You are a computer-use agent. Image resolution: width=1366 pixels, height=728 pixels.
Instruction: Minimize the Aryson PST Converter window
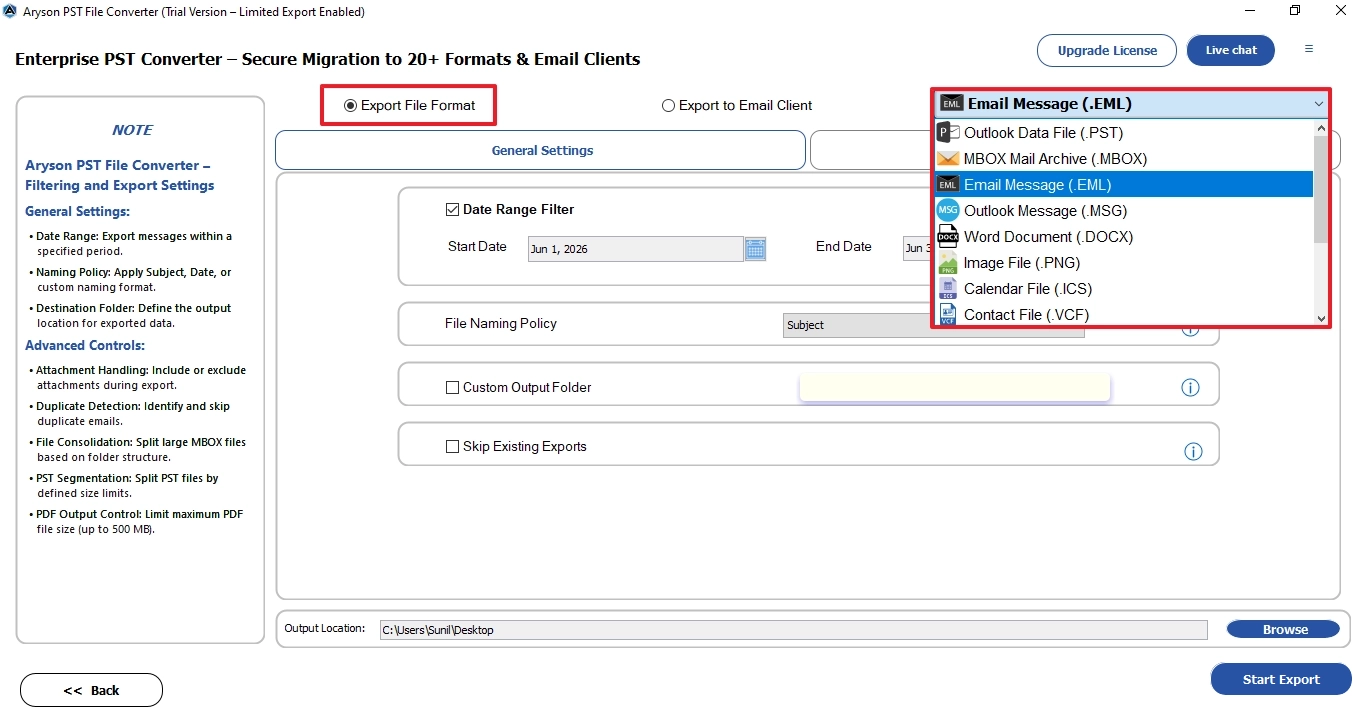tap(1251, 11)
